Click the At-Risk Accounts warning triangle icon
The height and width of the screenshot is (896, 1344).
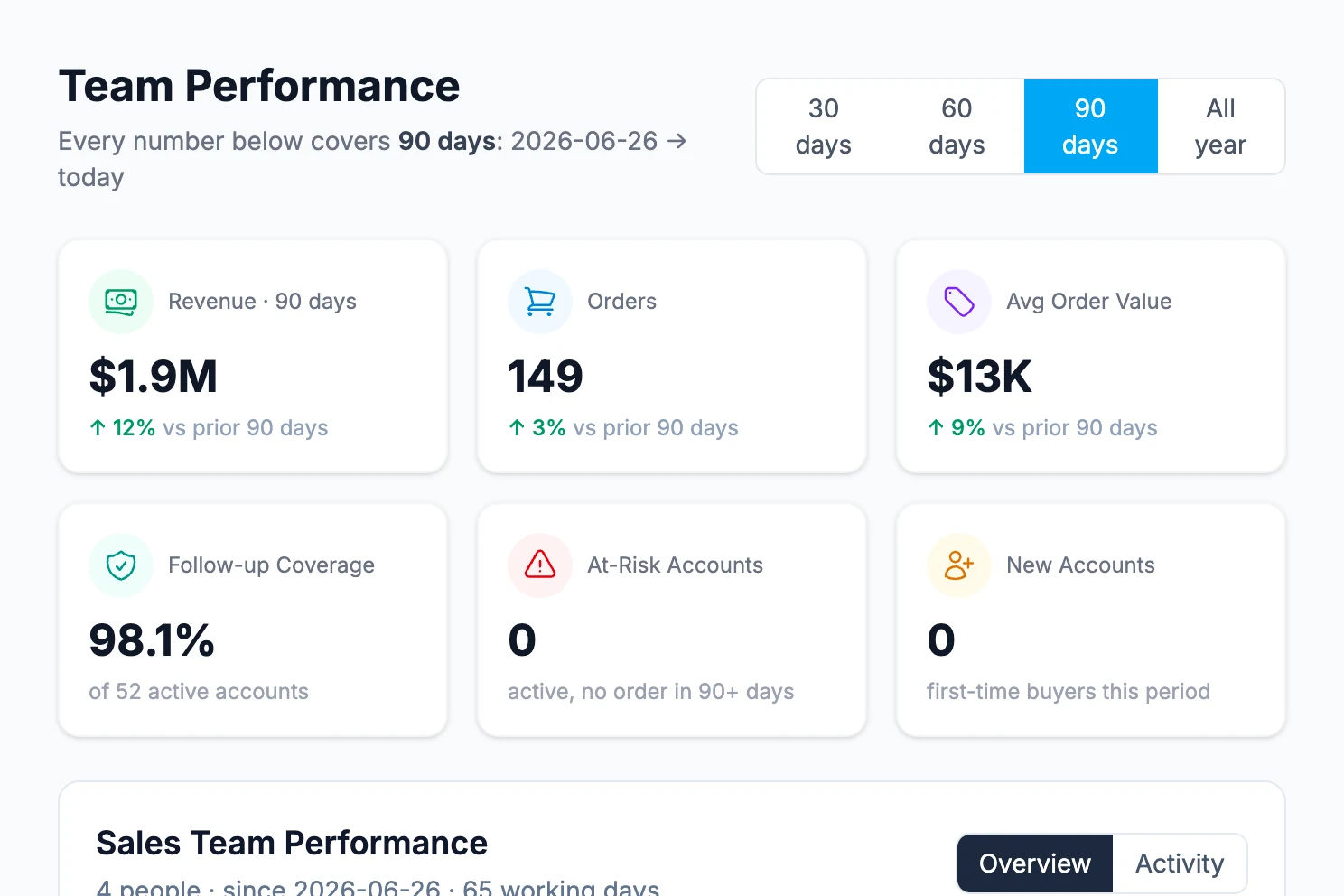click(x=540, y=565)
